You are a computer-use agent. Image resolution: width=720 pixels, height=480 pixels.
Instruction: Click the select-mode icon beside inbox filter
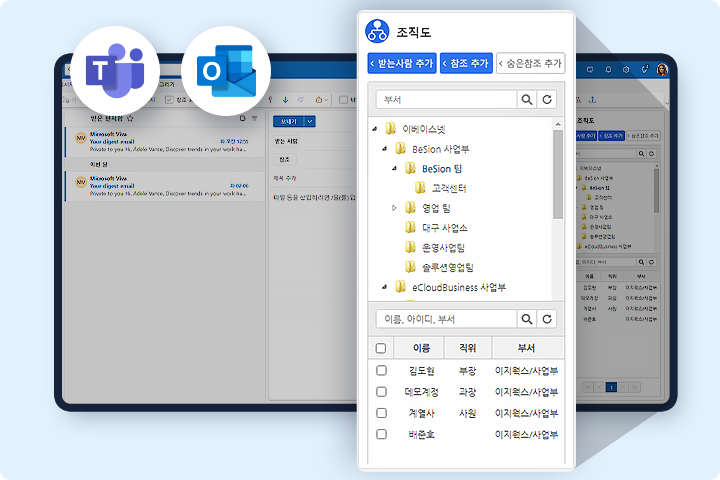[242, 119]
